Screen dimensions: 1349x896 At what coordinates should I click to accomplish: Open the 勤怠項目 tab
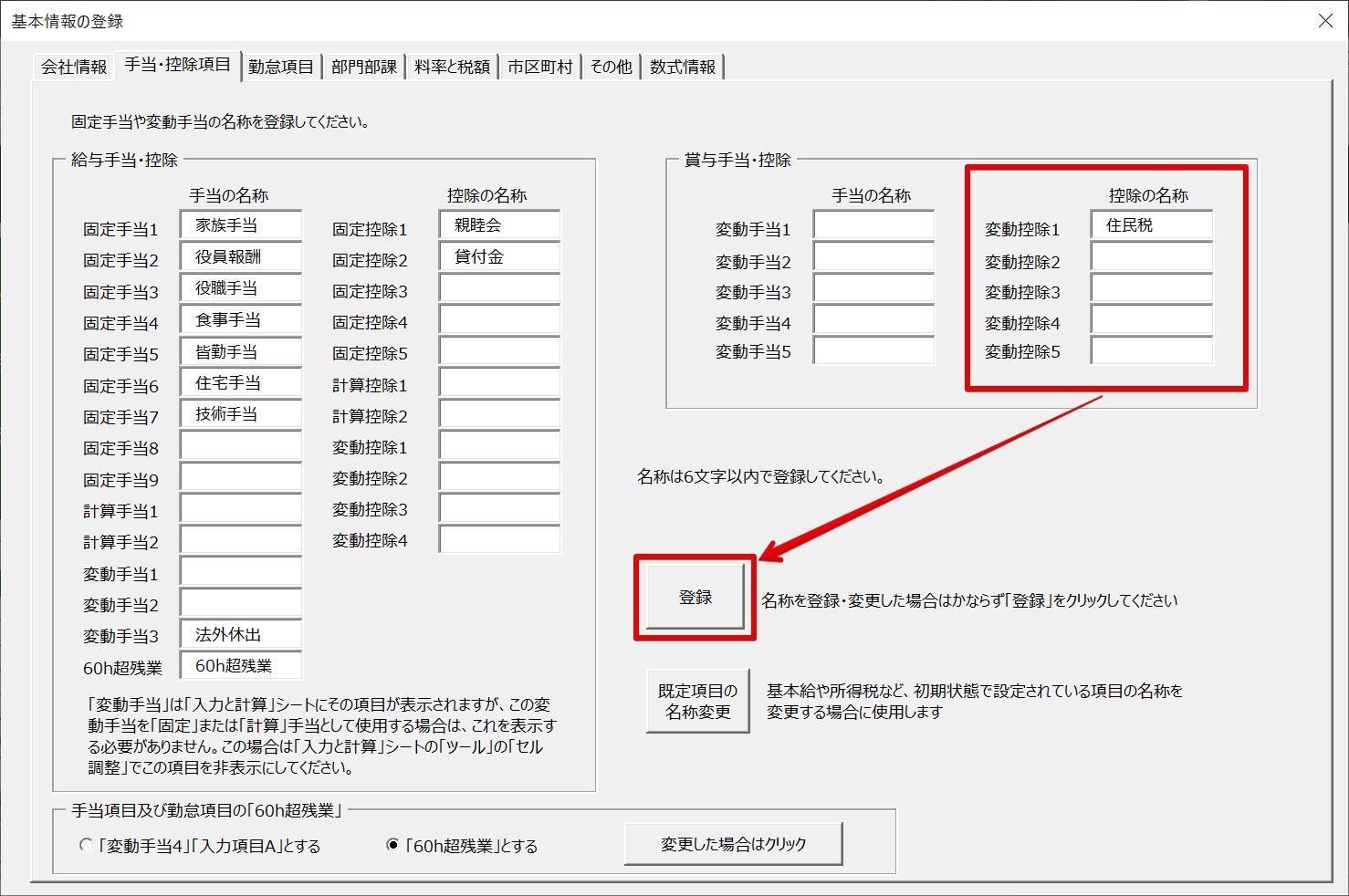click(280, 67)
